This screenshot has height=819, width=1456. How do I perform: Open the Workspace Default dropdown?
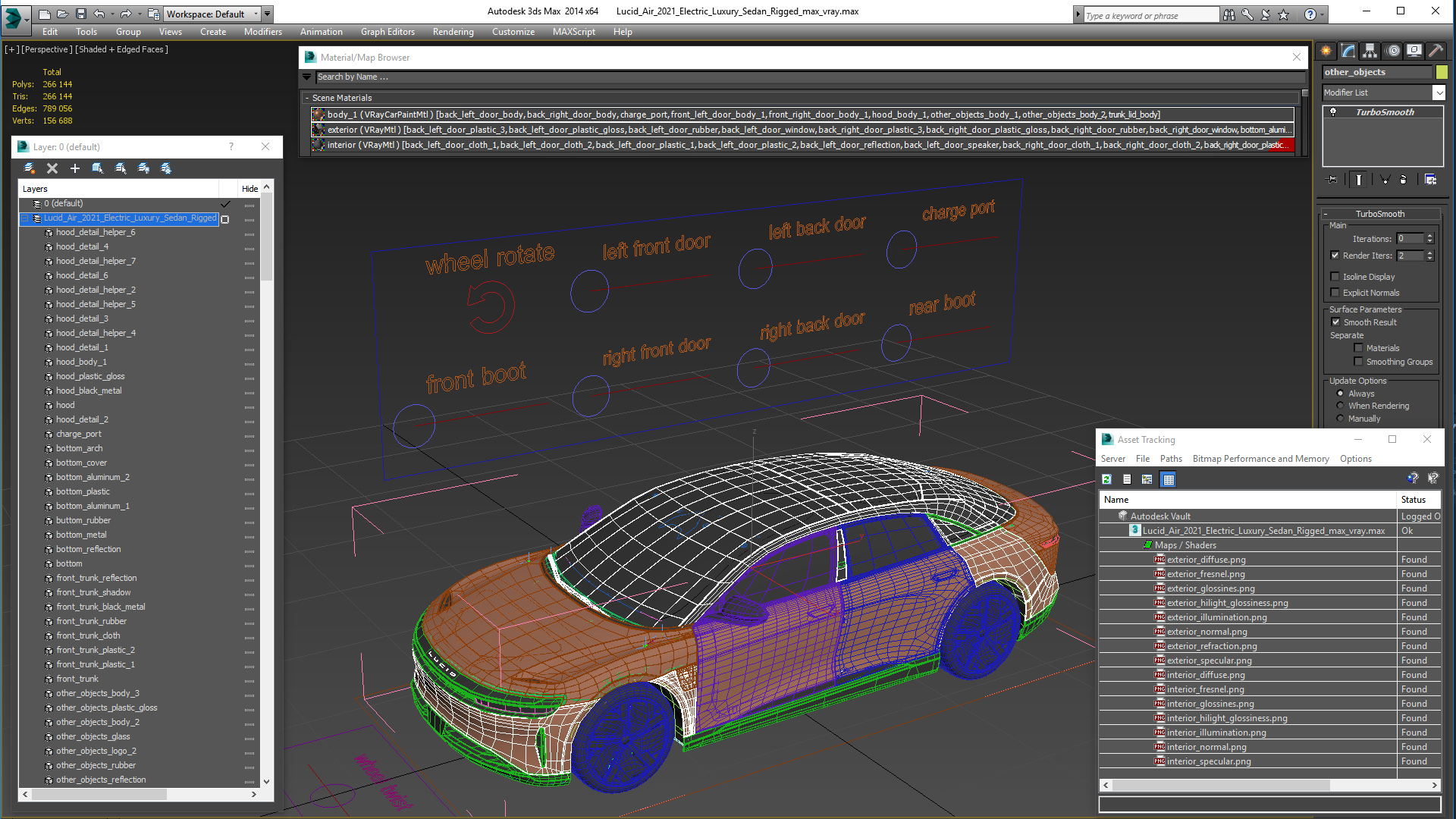212,14
